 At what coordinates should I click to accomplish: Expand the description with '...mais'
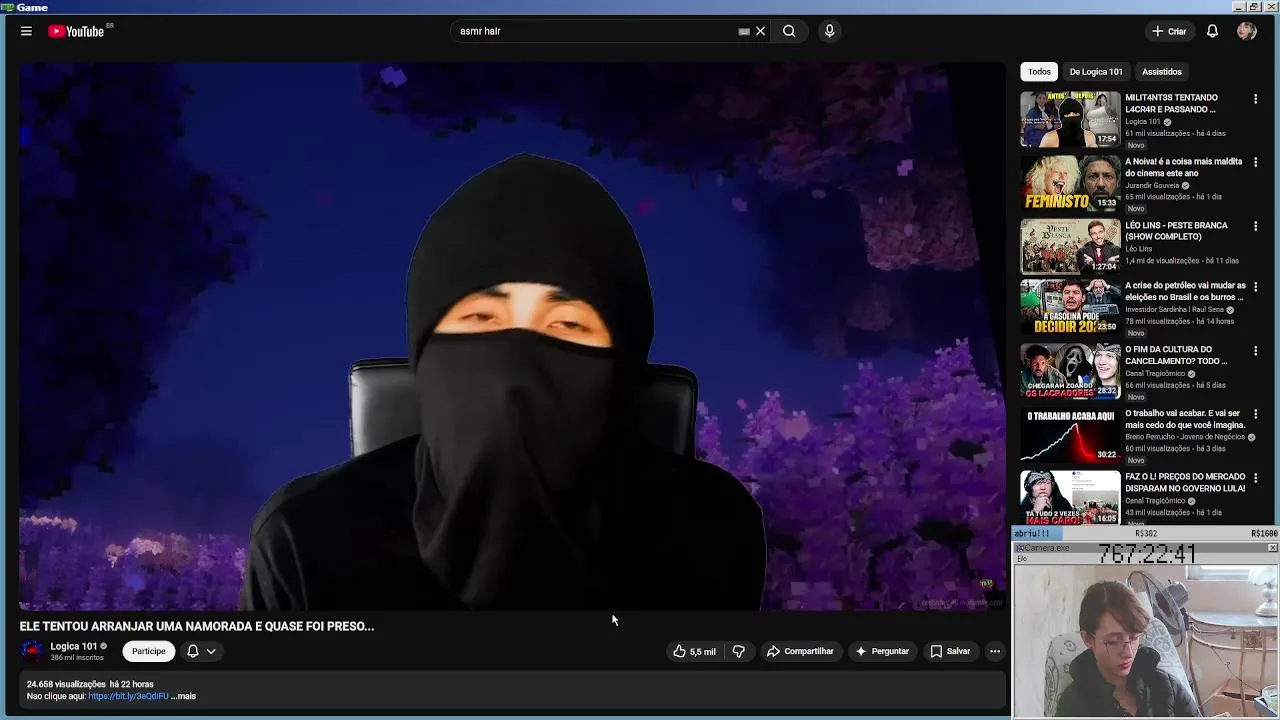pos(184,696)
